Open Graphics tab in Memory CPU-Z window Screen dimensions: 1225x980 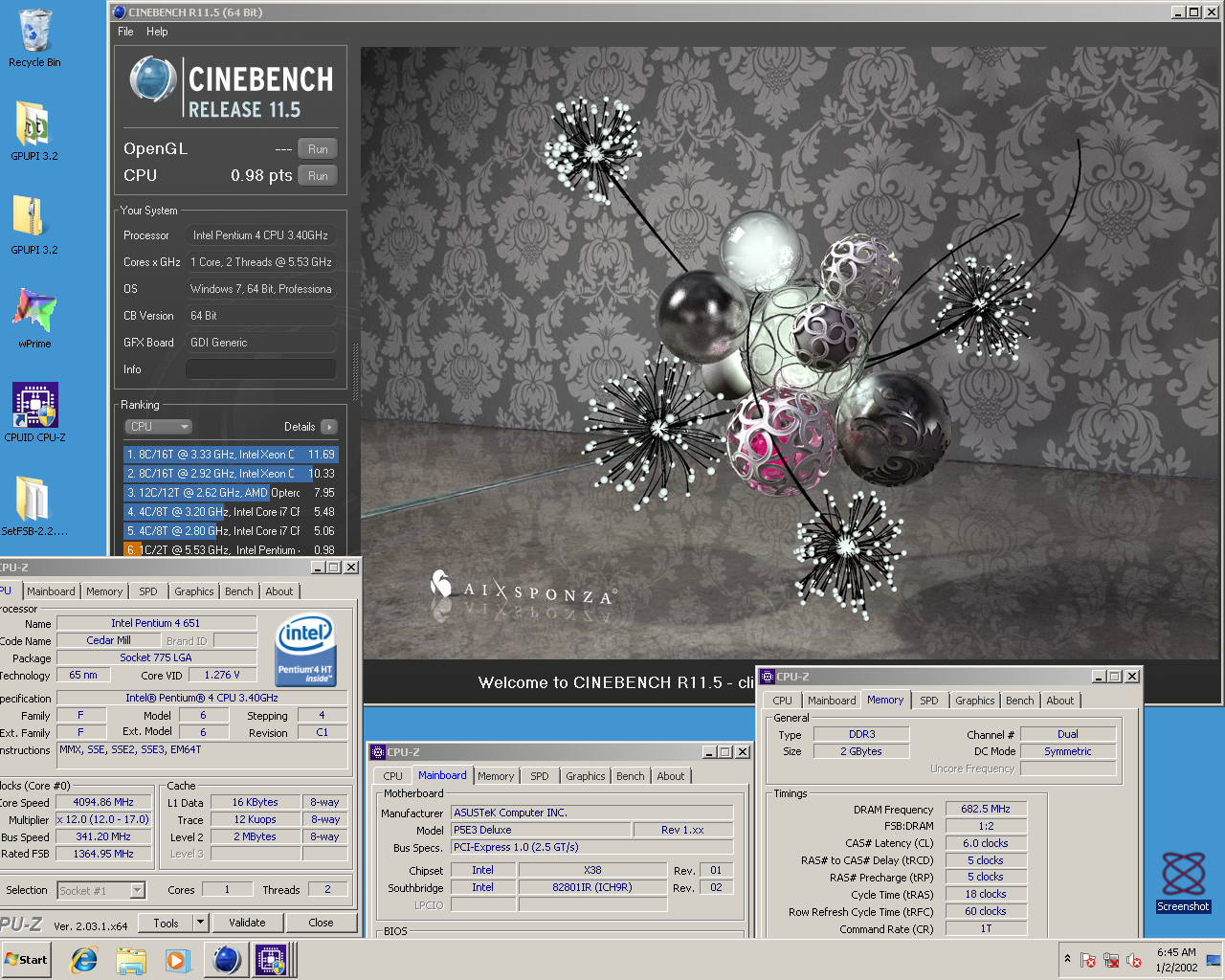pos(974,701)
